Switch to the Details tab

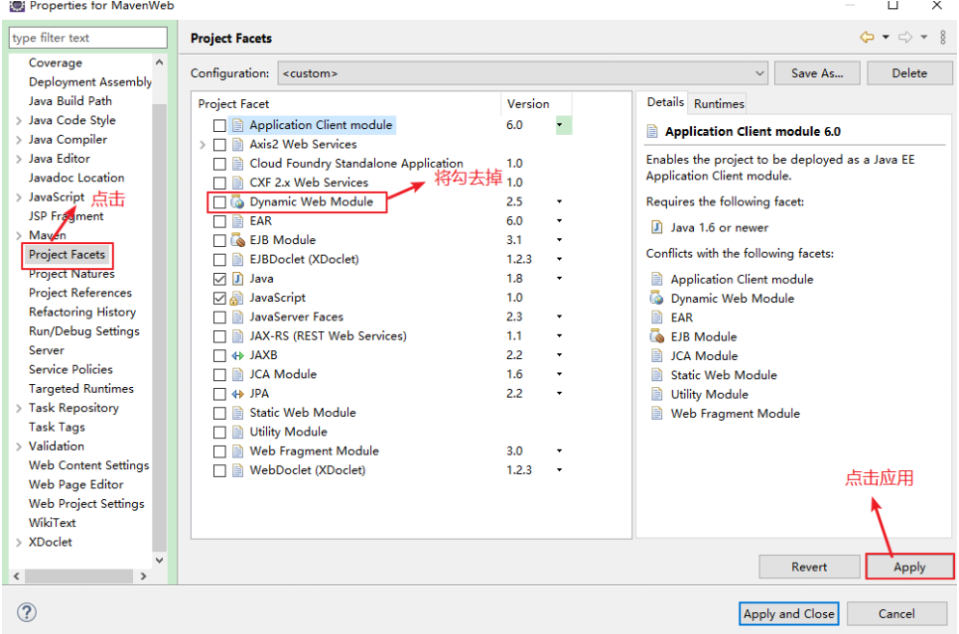point(665,102)
